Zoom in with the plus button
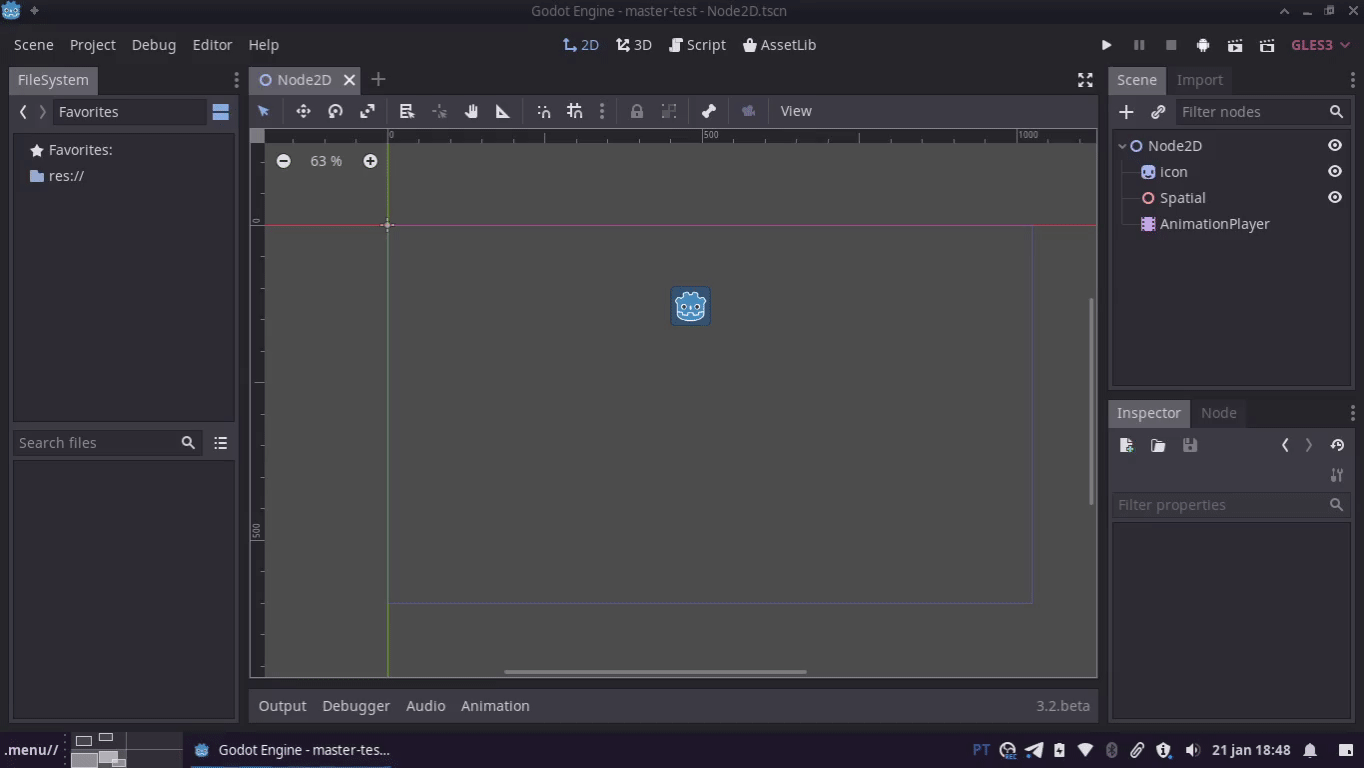Viewport: 1364px width, 768px height. [370, 161]
